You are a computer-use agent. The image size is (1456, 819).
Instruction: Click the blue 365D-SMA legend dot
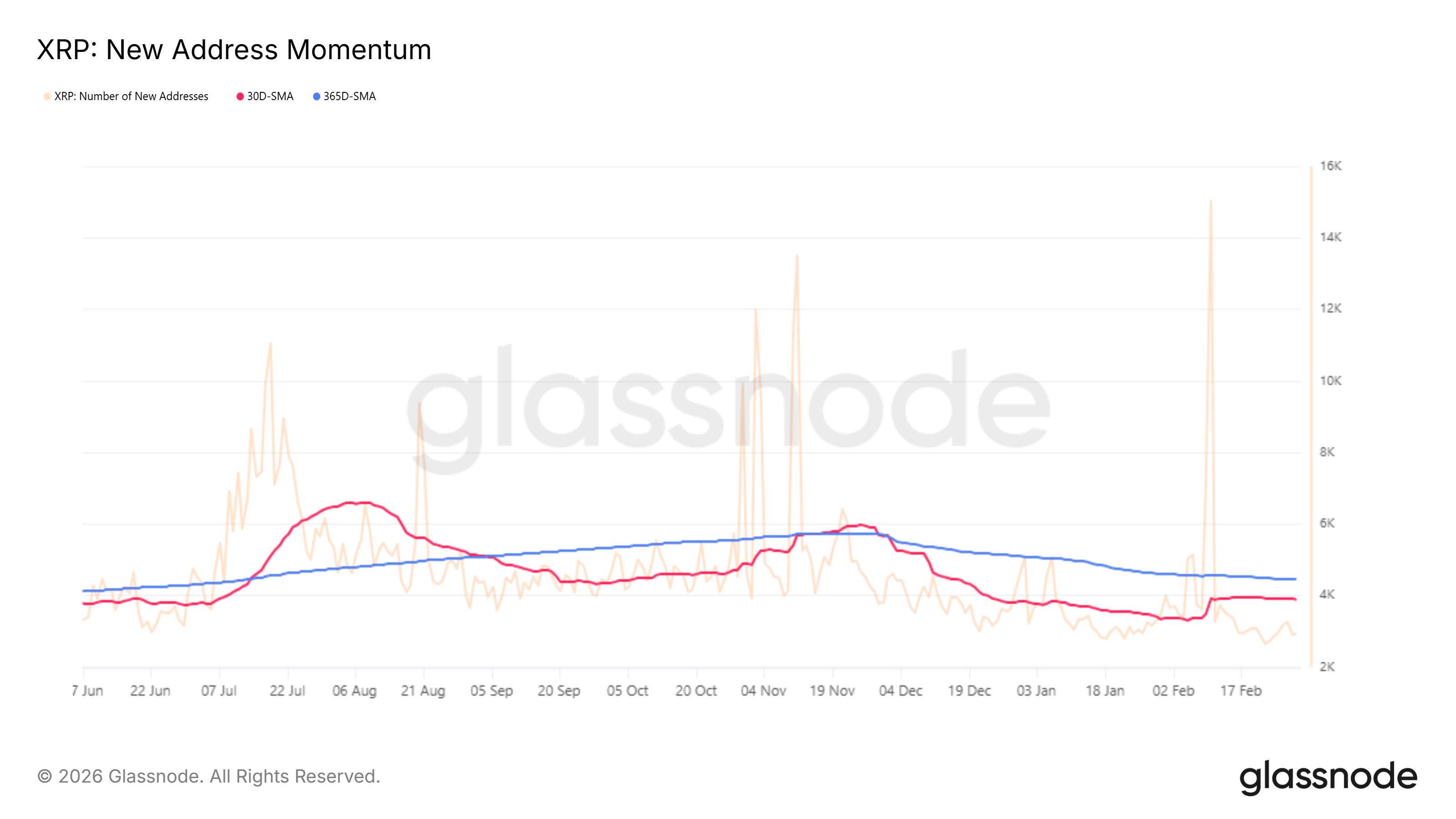coord(317,96)
